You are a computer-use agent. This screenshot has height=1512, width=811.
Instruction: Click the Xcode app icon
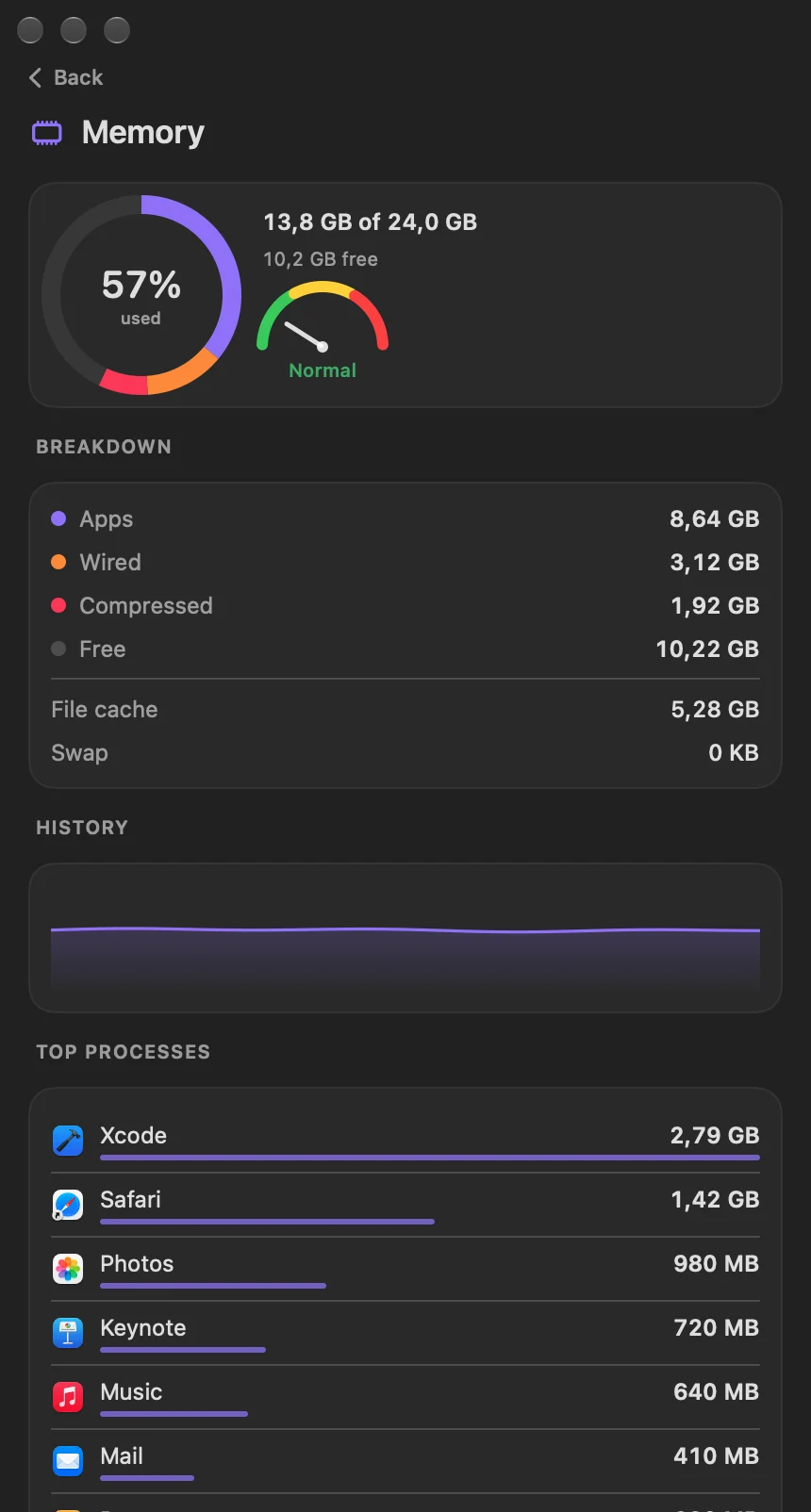68,1141
